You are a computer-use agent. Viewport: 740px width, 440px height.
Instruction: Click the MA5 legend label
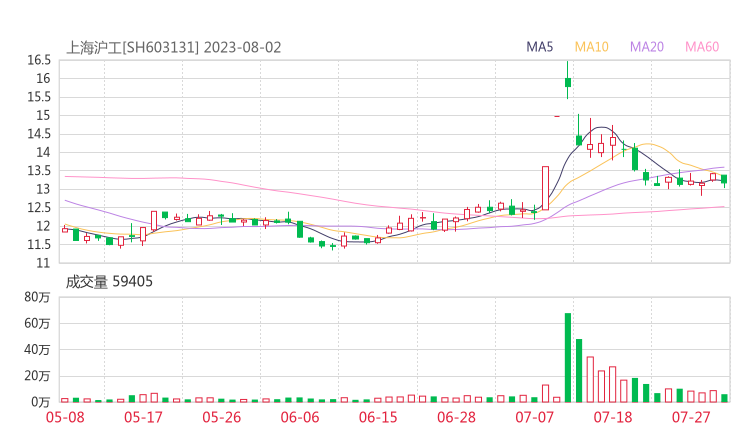[539, 47]
